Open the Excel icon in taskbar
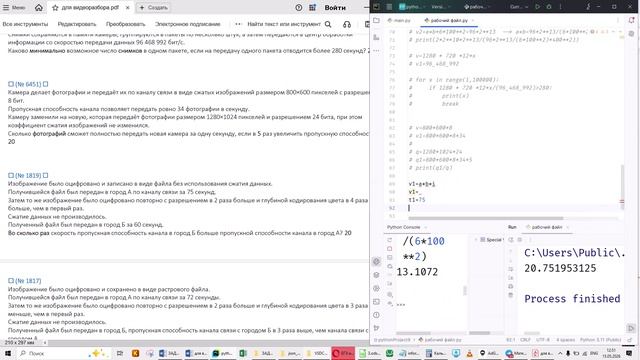This screenshot has height=360, width=640. pos(243,353)
